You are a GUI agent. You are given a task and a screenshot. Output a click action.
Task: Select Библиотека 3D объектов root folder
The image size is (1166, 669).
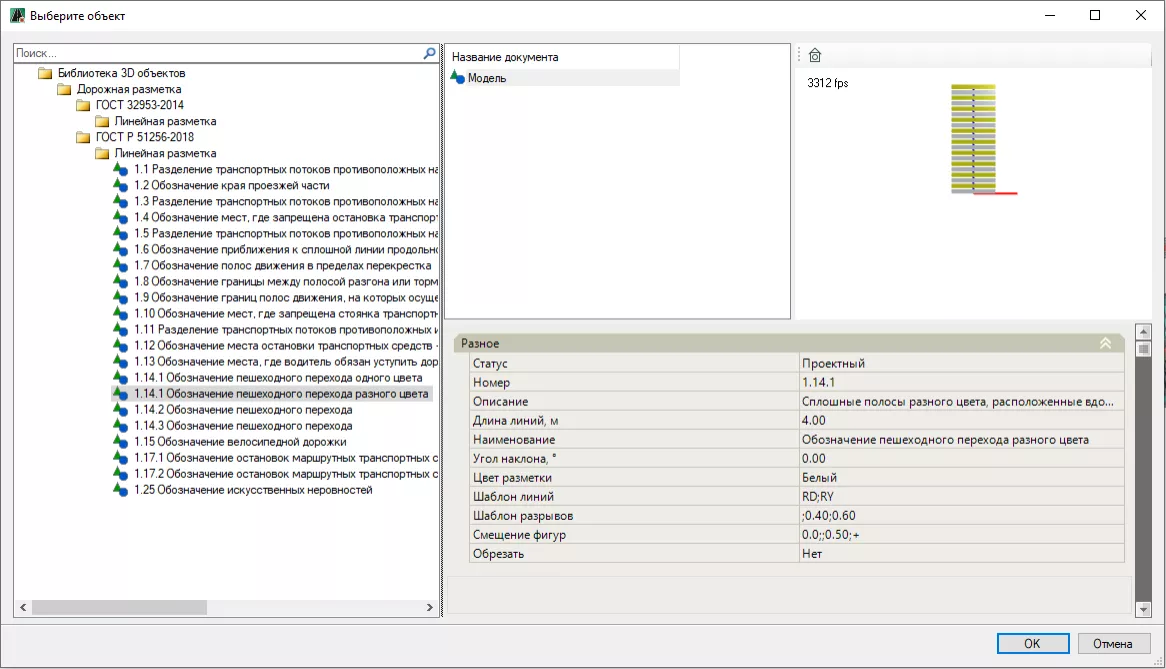[120, 73]
